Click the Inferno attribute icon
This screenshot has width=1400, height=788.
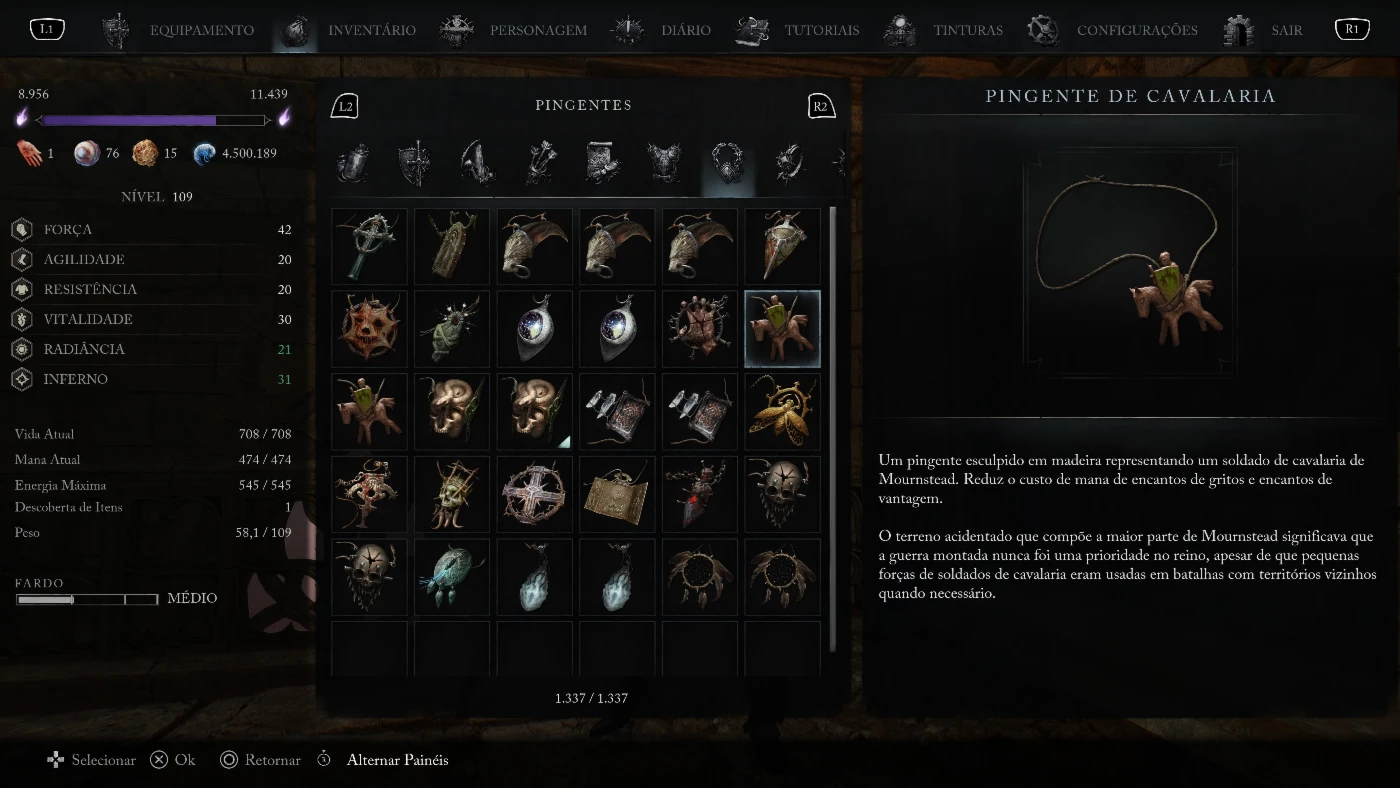(22, 379)
